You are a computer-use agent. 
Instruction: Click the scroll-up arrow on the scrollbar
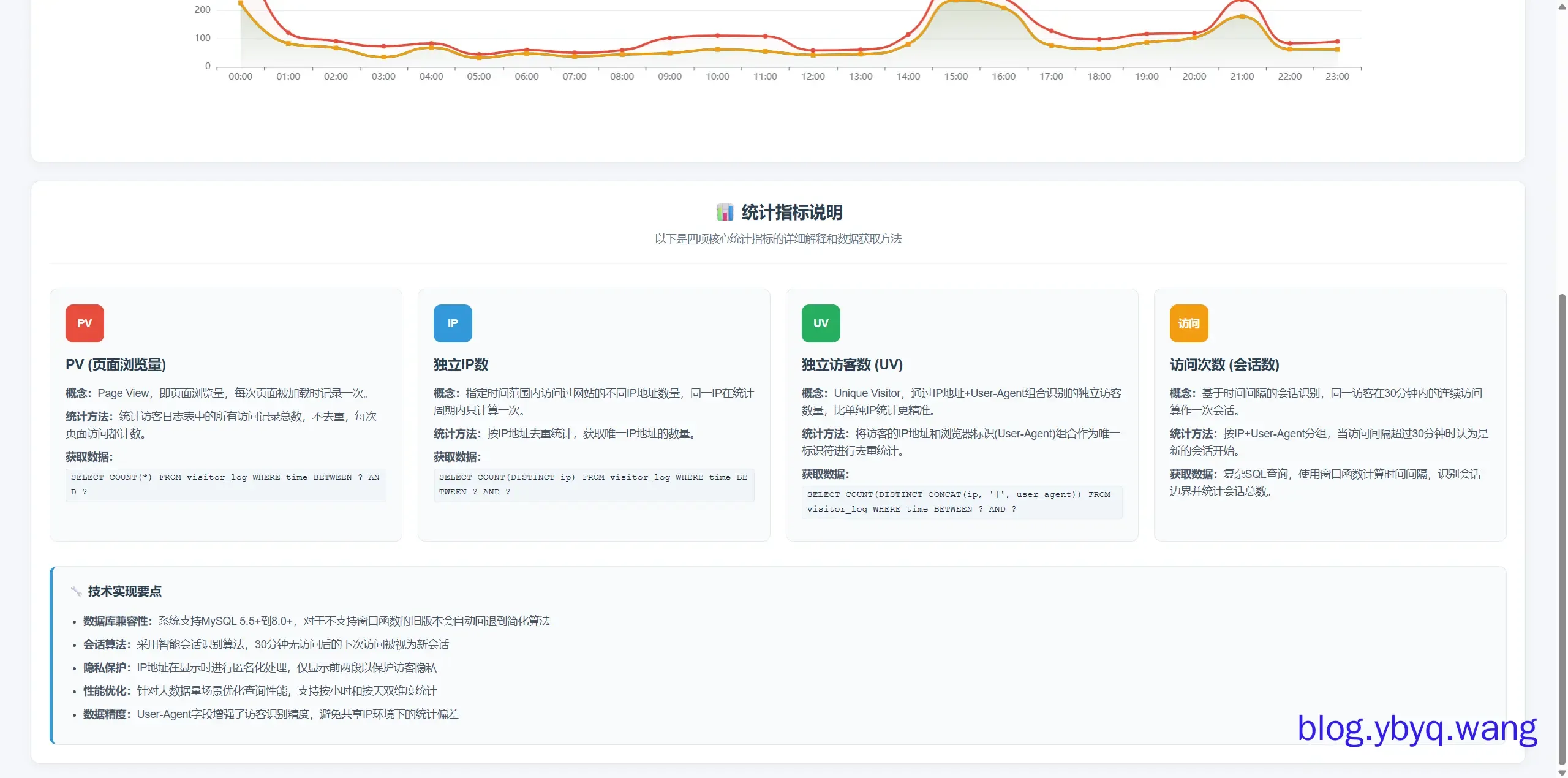1562,6
